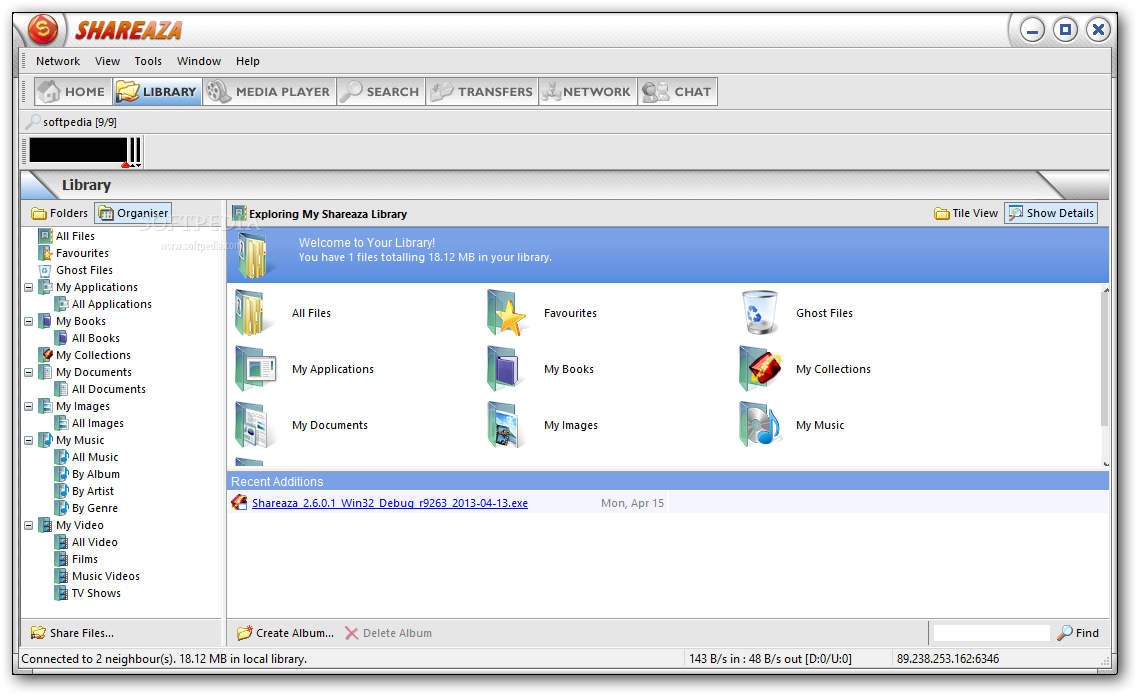Screen dimensions: 1138x695
Task: Click the library tiles vertical scrollbar
Action: 1105,376
